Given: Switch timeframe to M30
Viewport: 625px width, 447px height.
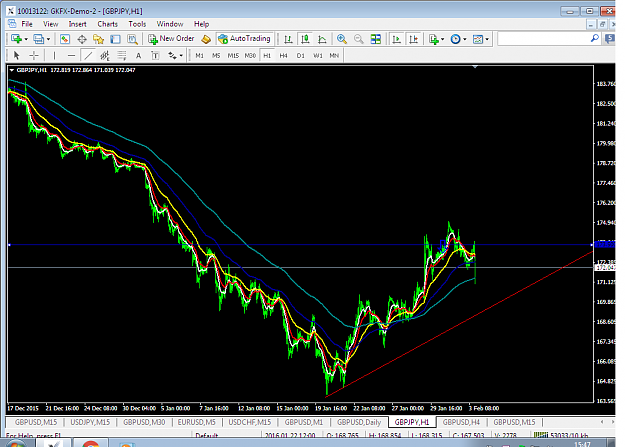Looking at the screenshot, I should [250, 55].
